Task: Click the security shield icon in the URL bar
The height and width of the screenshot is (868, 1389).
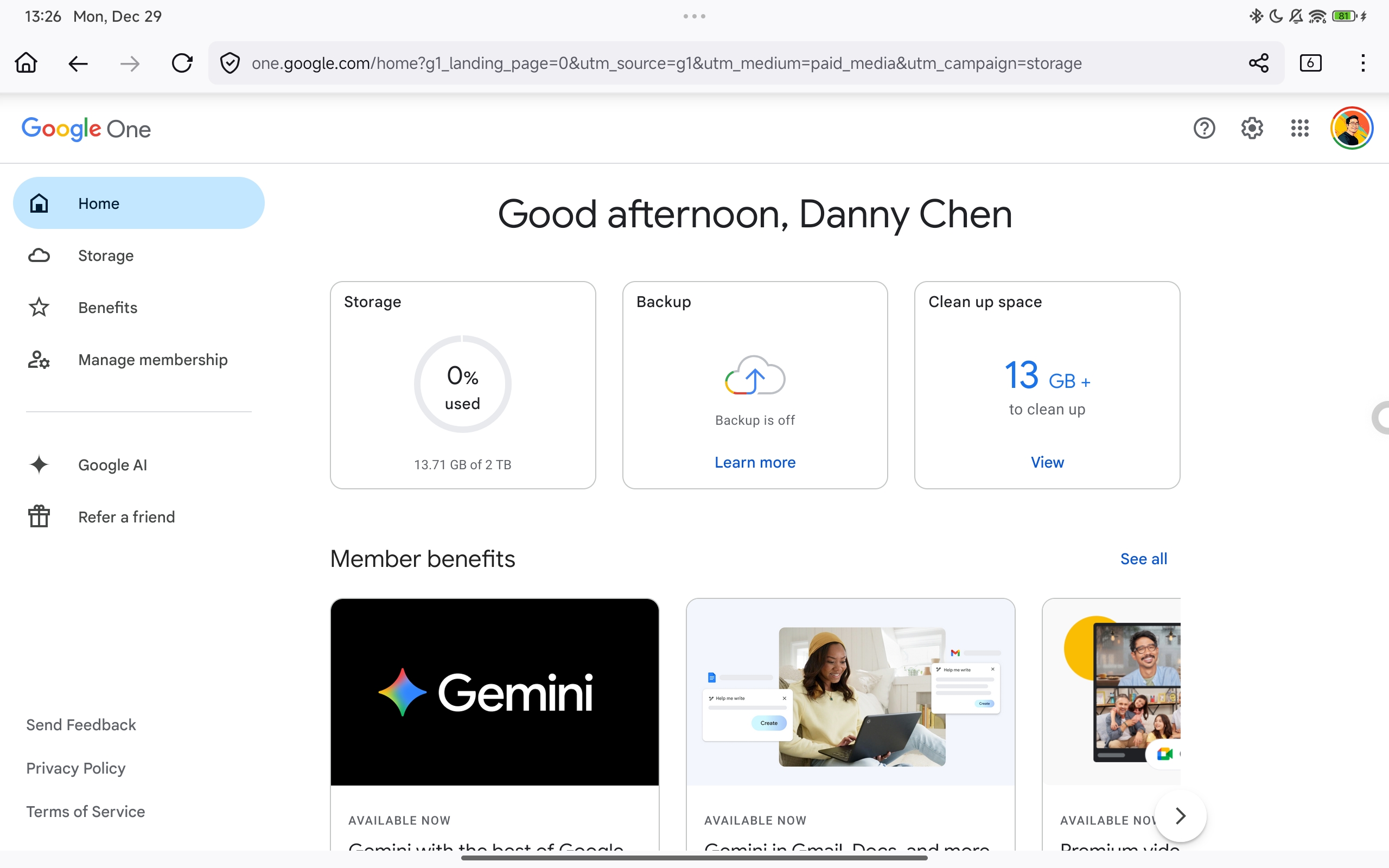Action: coord(230,62)
